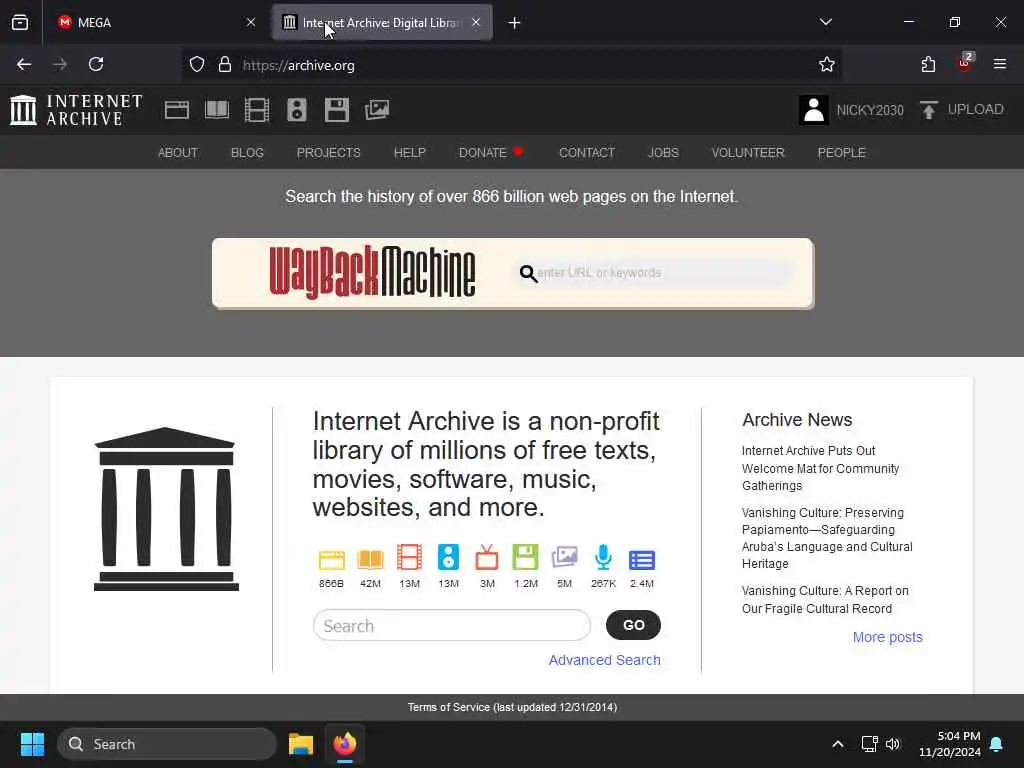
Task: Open the uBlock extension icon with badge
Action: [x=964, y=63]
